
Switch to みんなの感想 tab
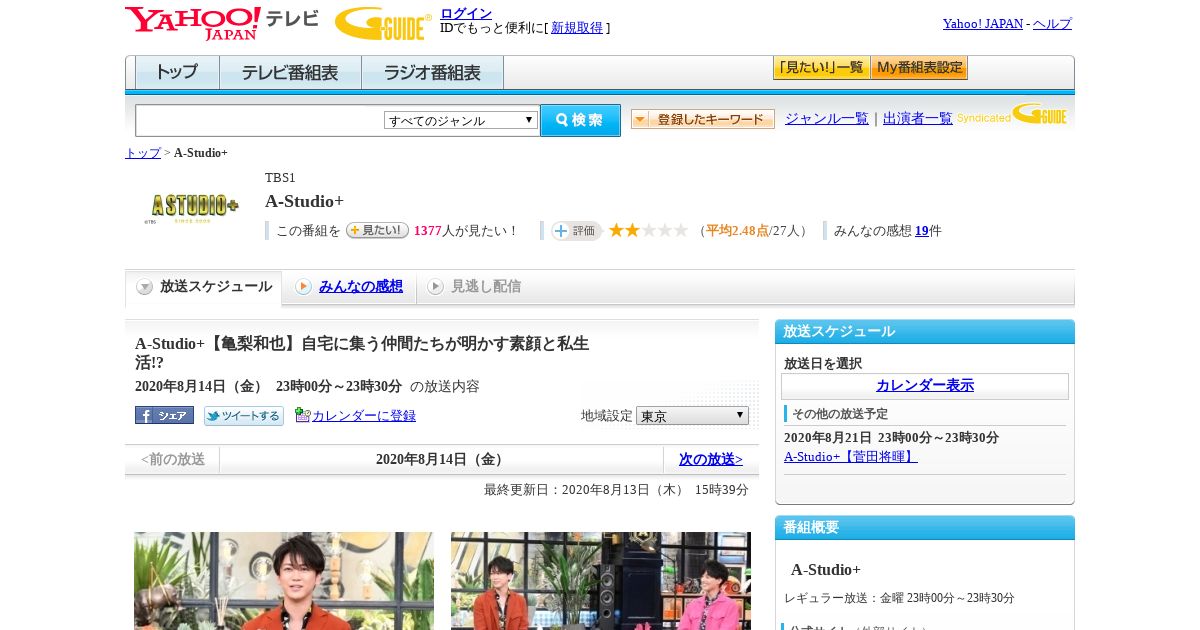(x=361, y=287)
